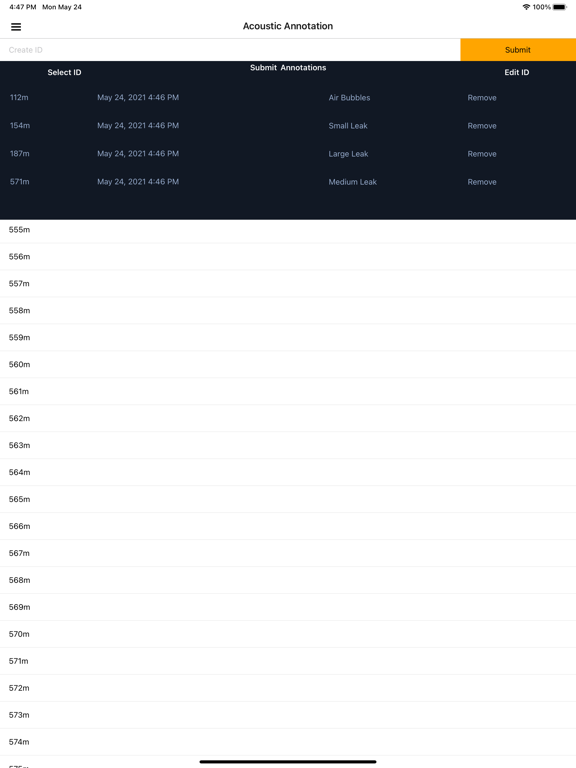Select the 187m annotation row ID
Screen dimensions: 576x768
click(x=20, y=153)
